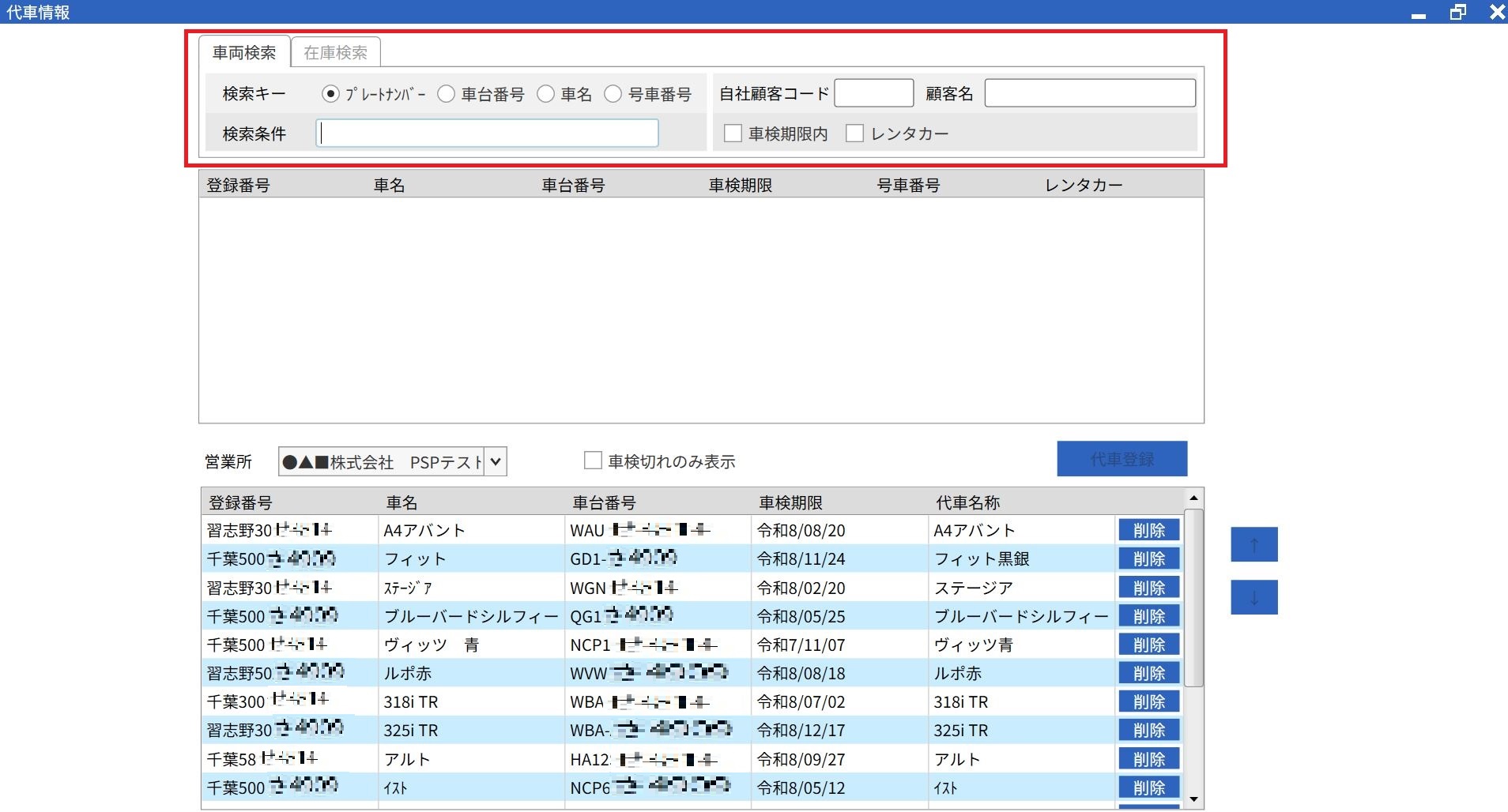Image resolution: width=1508 pixels, height=812 pixels.
Task: Click the レンタカー column header
Action: tap(1084, 186)
